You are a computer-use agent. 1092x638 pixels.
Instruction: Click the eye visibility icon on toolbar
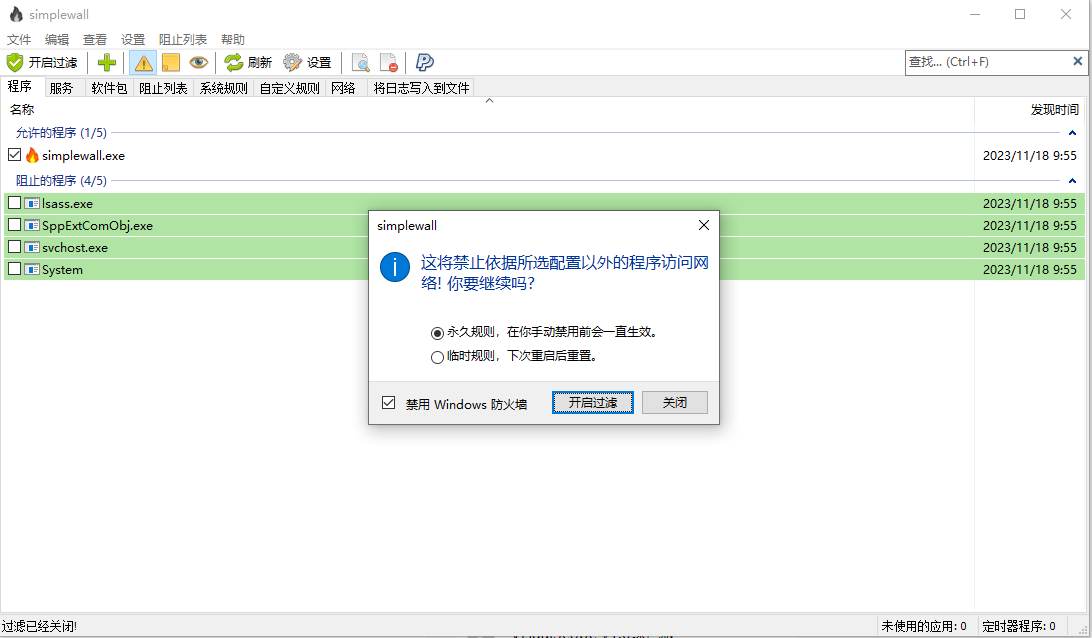197,62
